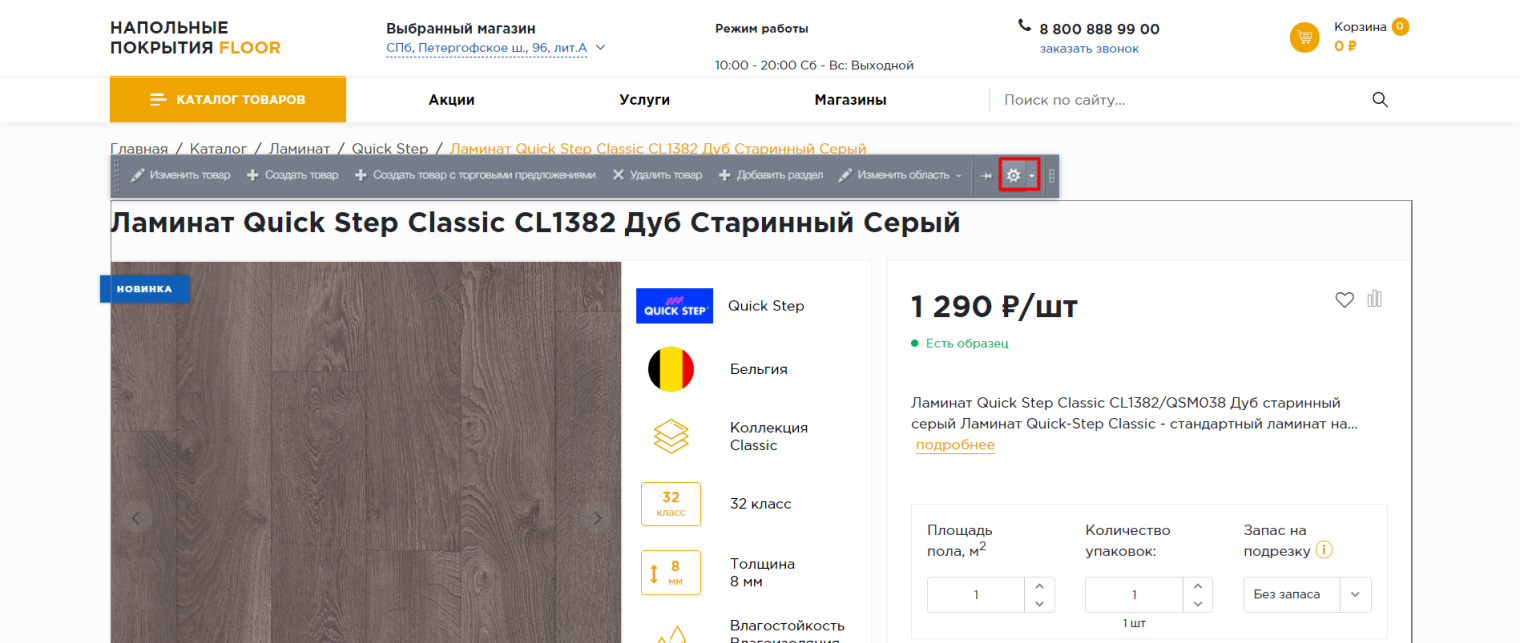Screen dimensions: 1520x643
Task: Click the collection layers icon
Action: pyautogui.click(x=671, y=436)
